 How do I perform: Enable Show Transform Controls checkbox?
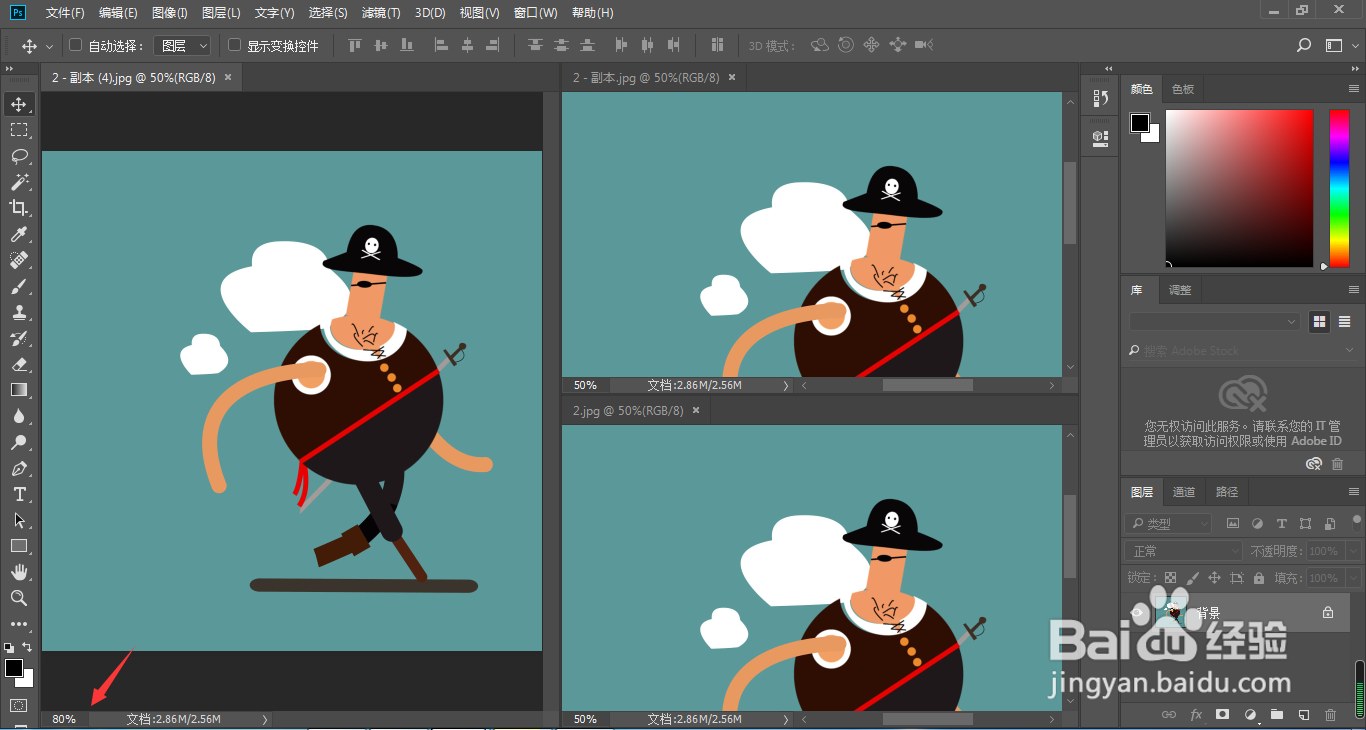[235, 45]
